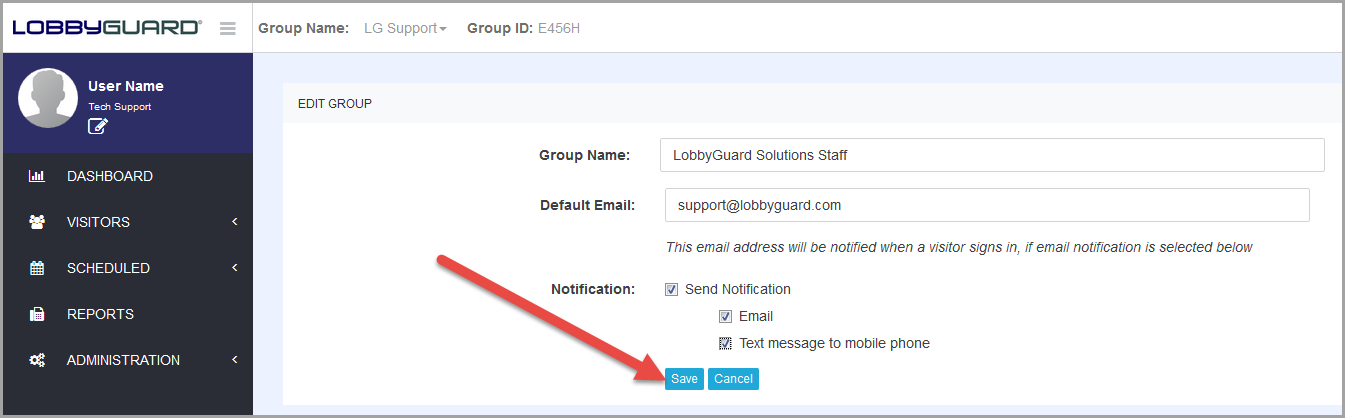Open the LG Support group dropdown
The image size is (1345, 418).
[406, 28]
